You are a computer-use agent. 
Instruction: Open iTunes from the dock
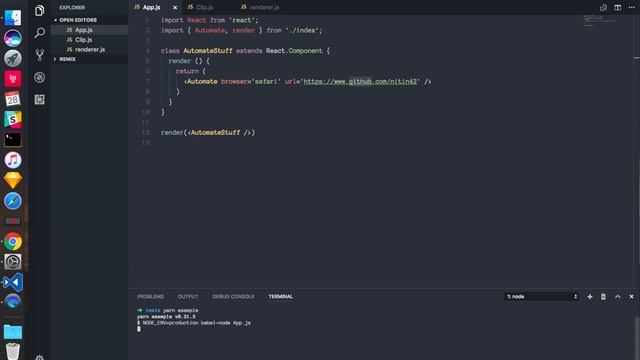(13, 160)
